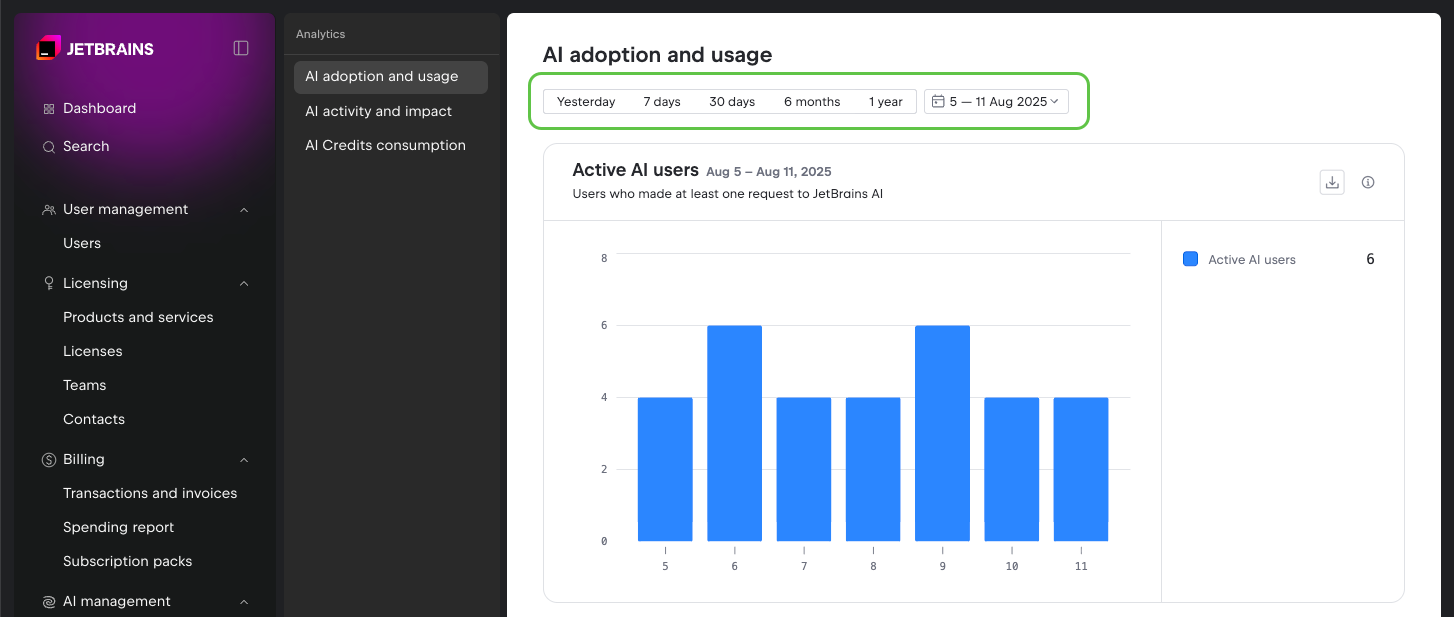Collapse the AI management section chevron
This screenshot has height=617, width=1454.
coord(244,602)
